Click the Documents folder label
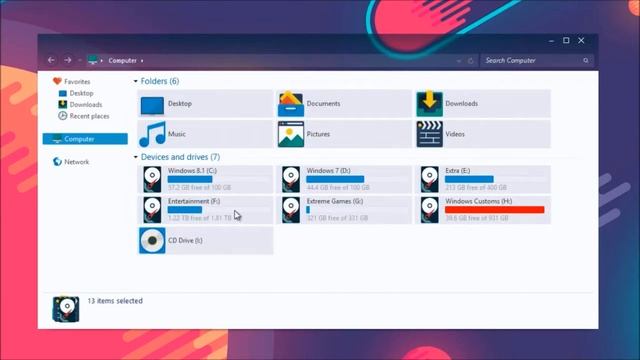Viewport: 640px width, 360px height. click(323, 104)
